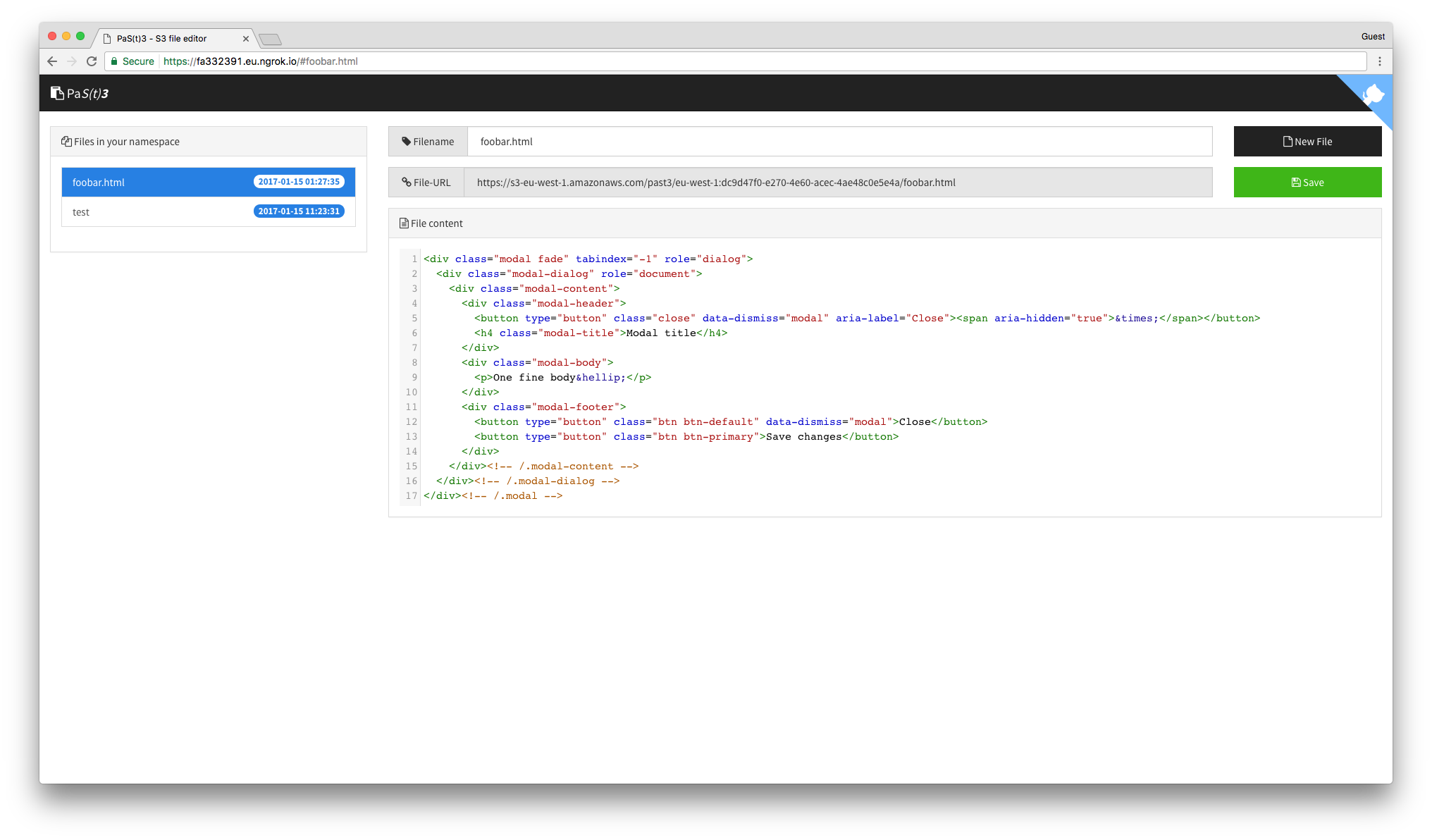Click the browser forward navigation arrow

coord(73,61)
